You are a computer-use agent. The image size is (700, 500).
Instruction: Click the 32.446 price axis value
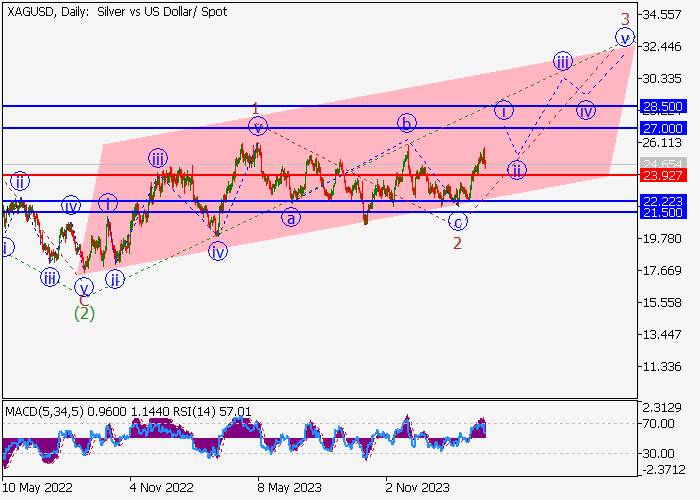click(662, 47)
